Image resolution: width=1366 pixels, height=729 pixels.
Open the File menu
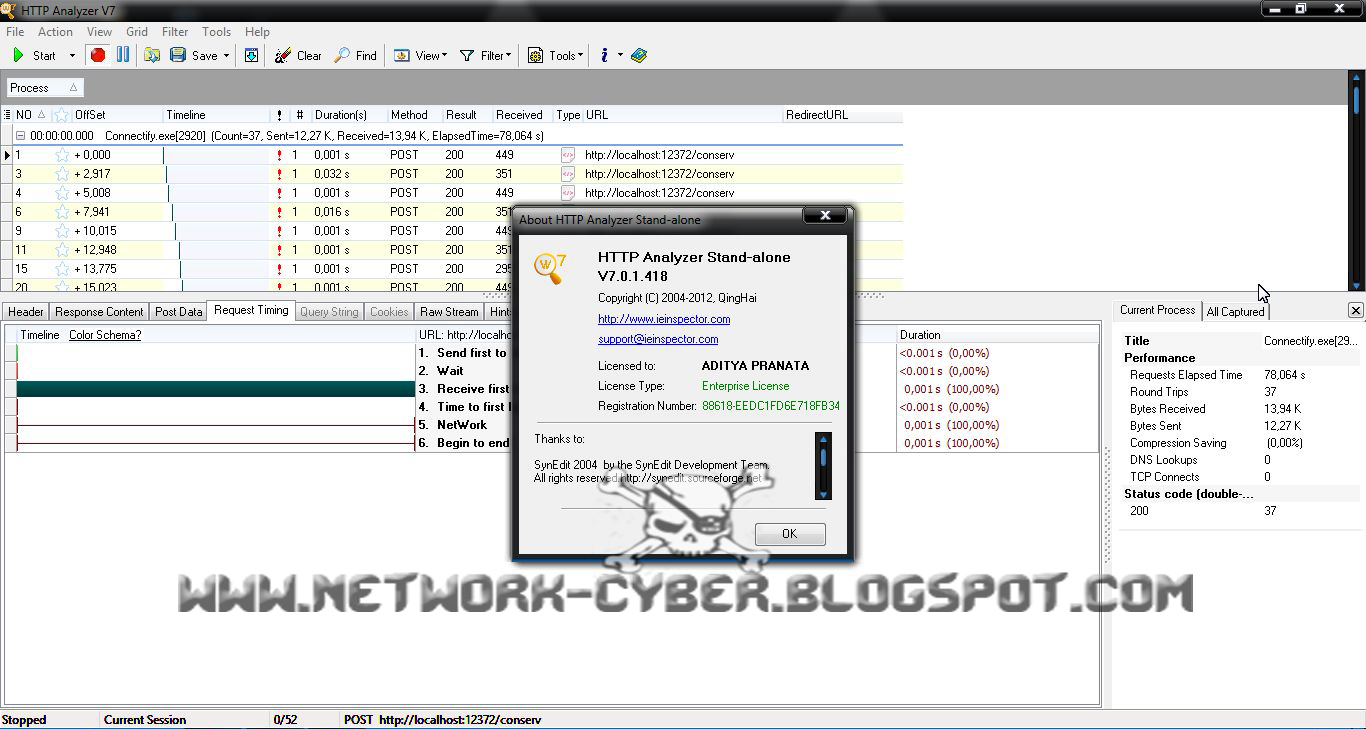(x=15, y=32)
